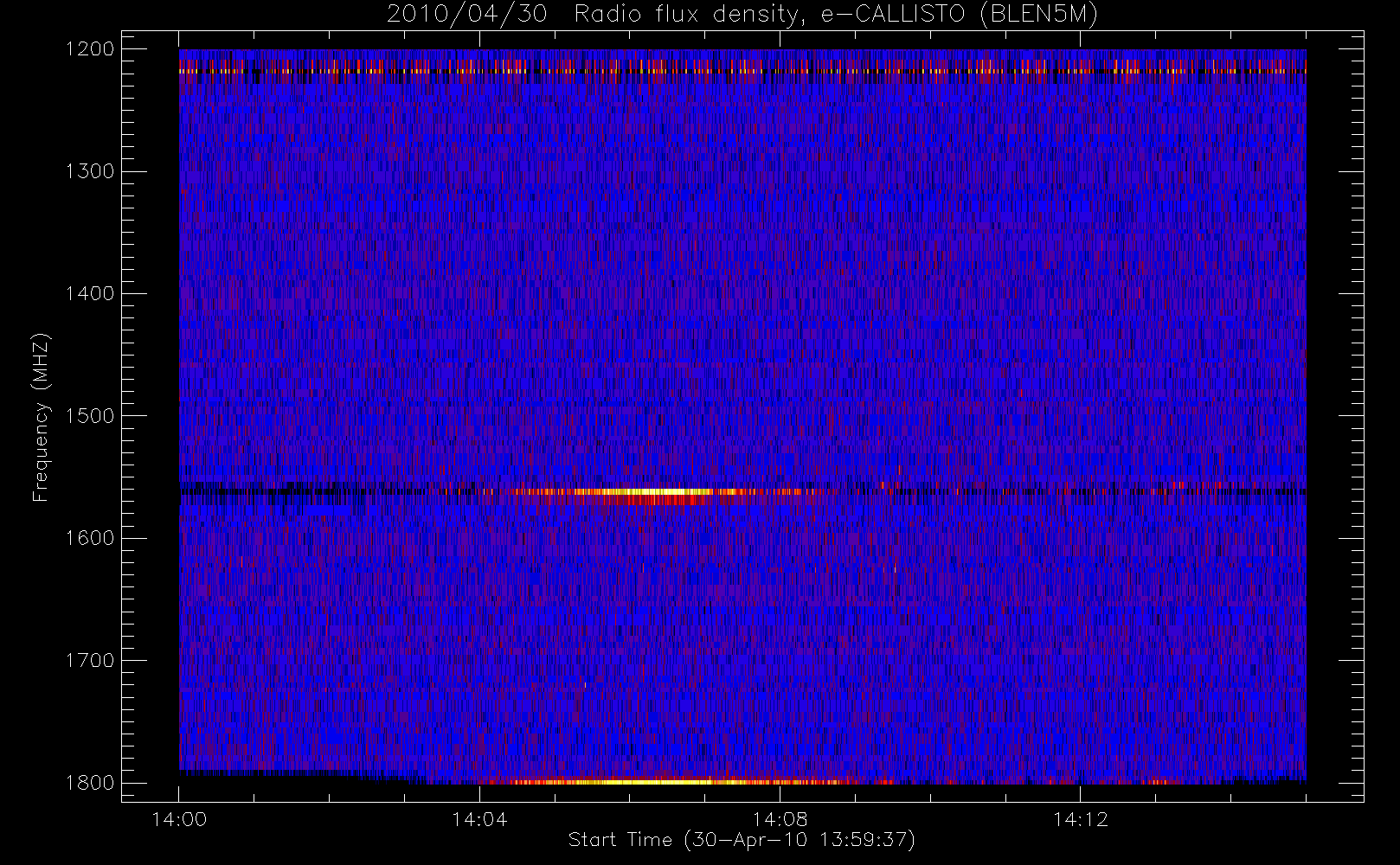
Task: Click the 14:12 time tick label
Action: (1081, 819)
